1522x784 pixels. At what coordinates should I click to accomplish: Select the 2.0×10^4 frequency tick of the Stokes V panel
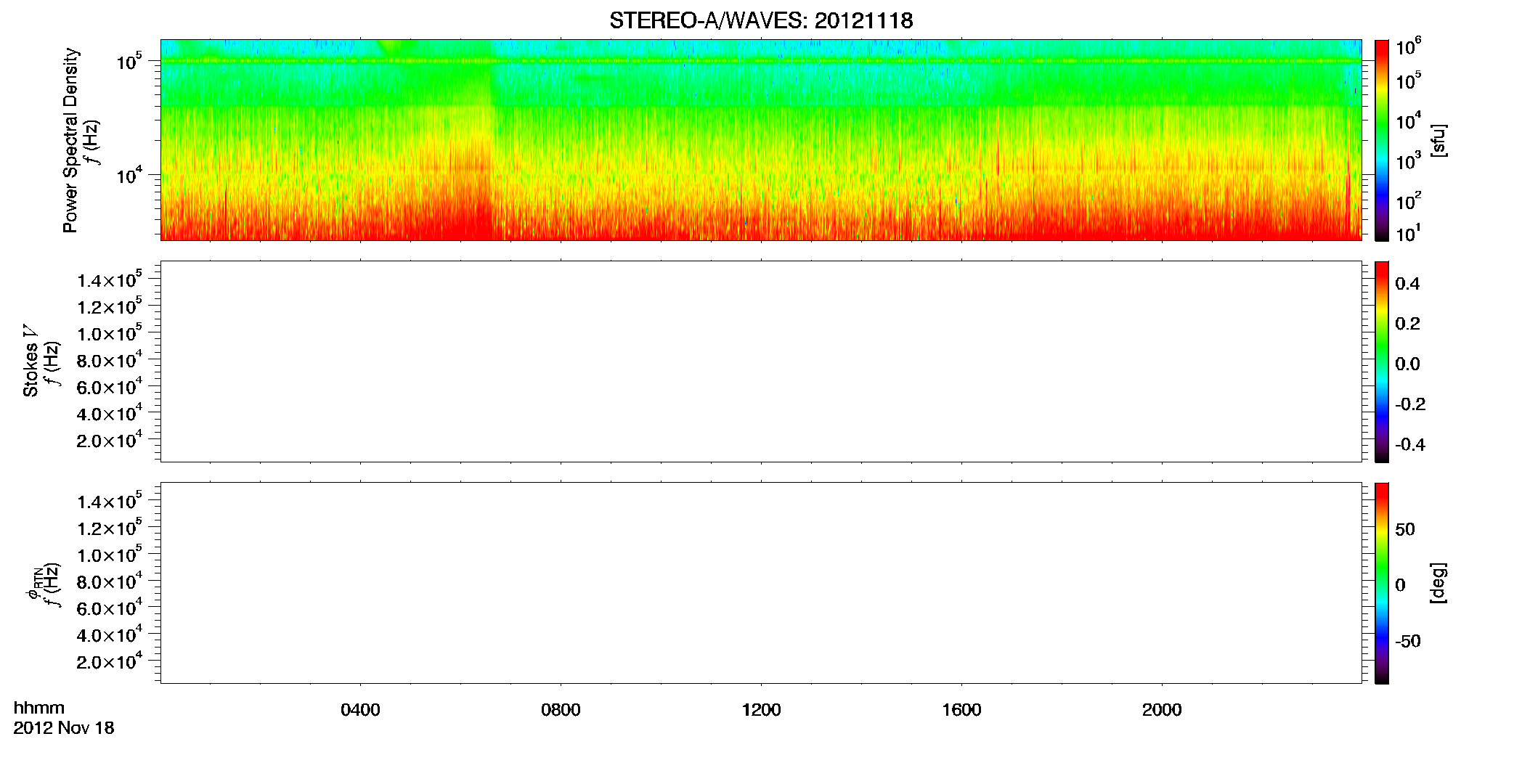[x=109, y=440]
